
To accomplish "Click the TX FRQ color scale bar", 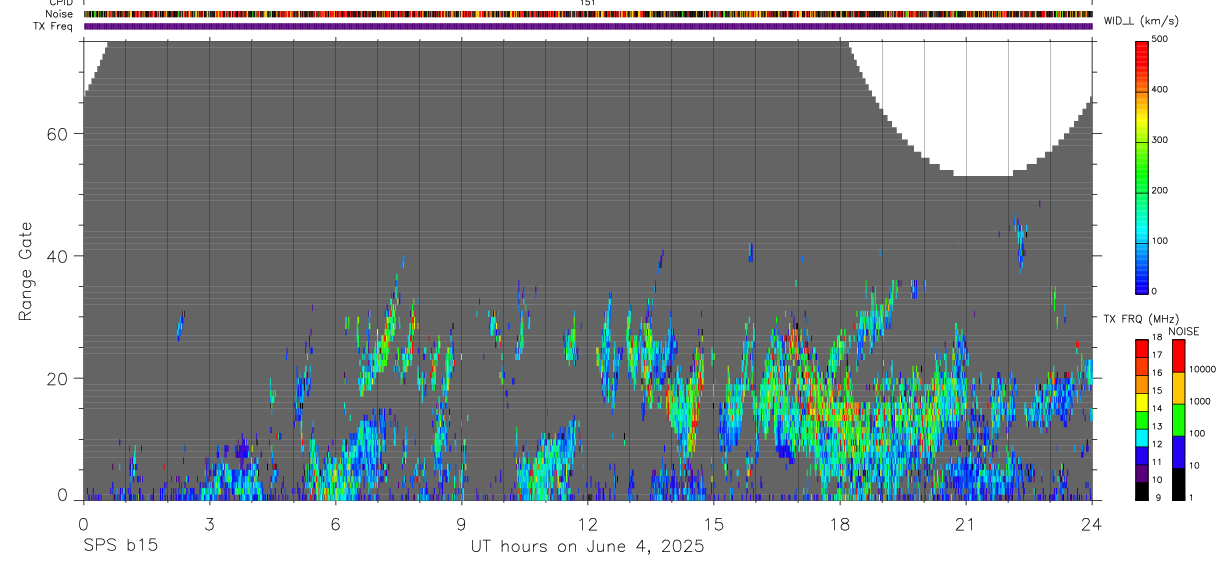I will tap(1143, 419).
